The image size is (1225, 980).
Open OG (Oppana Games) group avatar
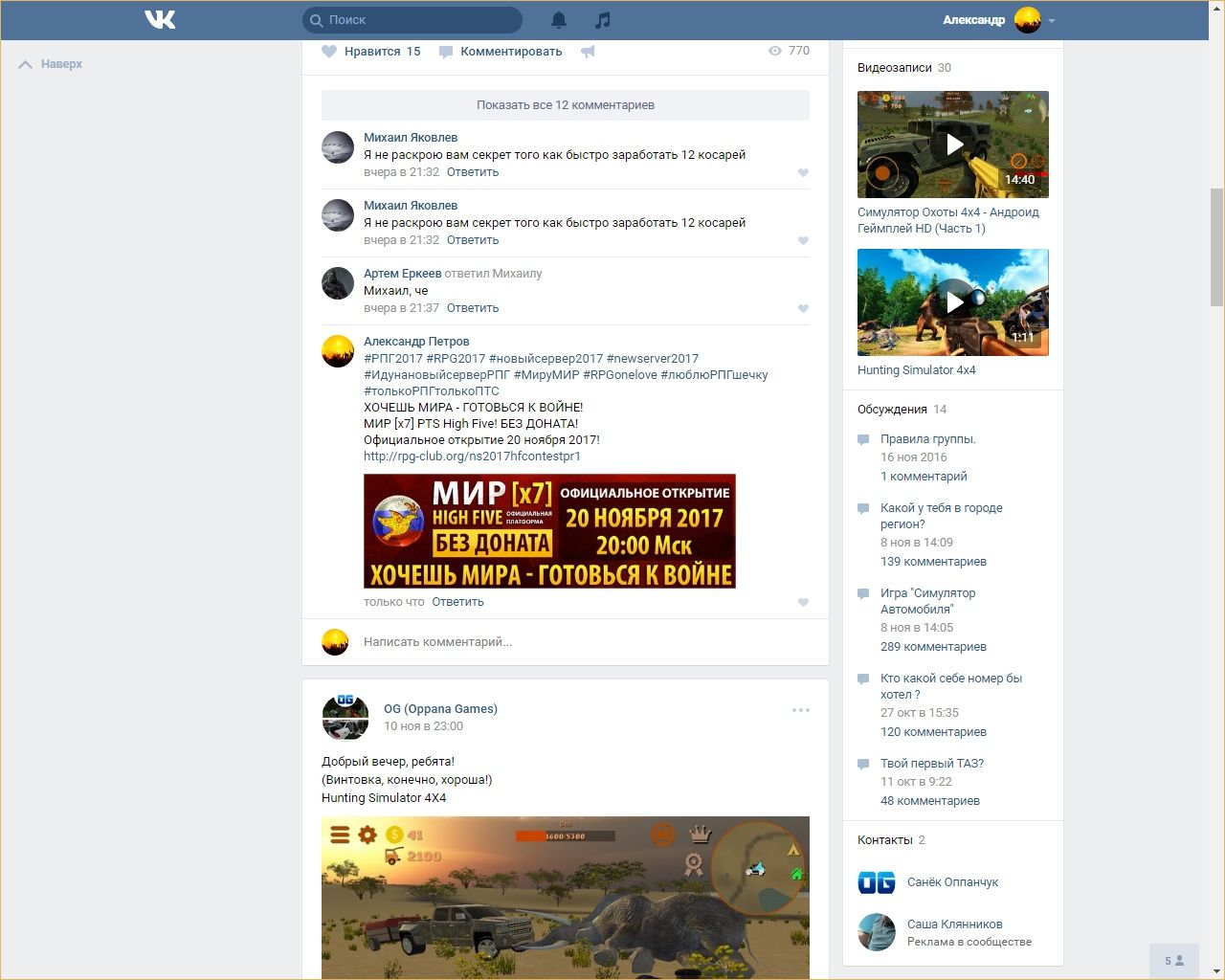pyautogui.click(x=345, y=718)
